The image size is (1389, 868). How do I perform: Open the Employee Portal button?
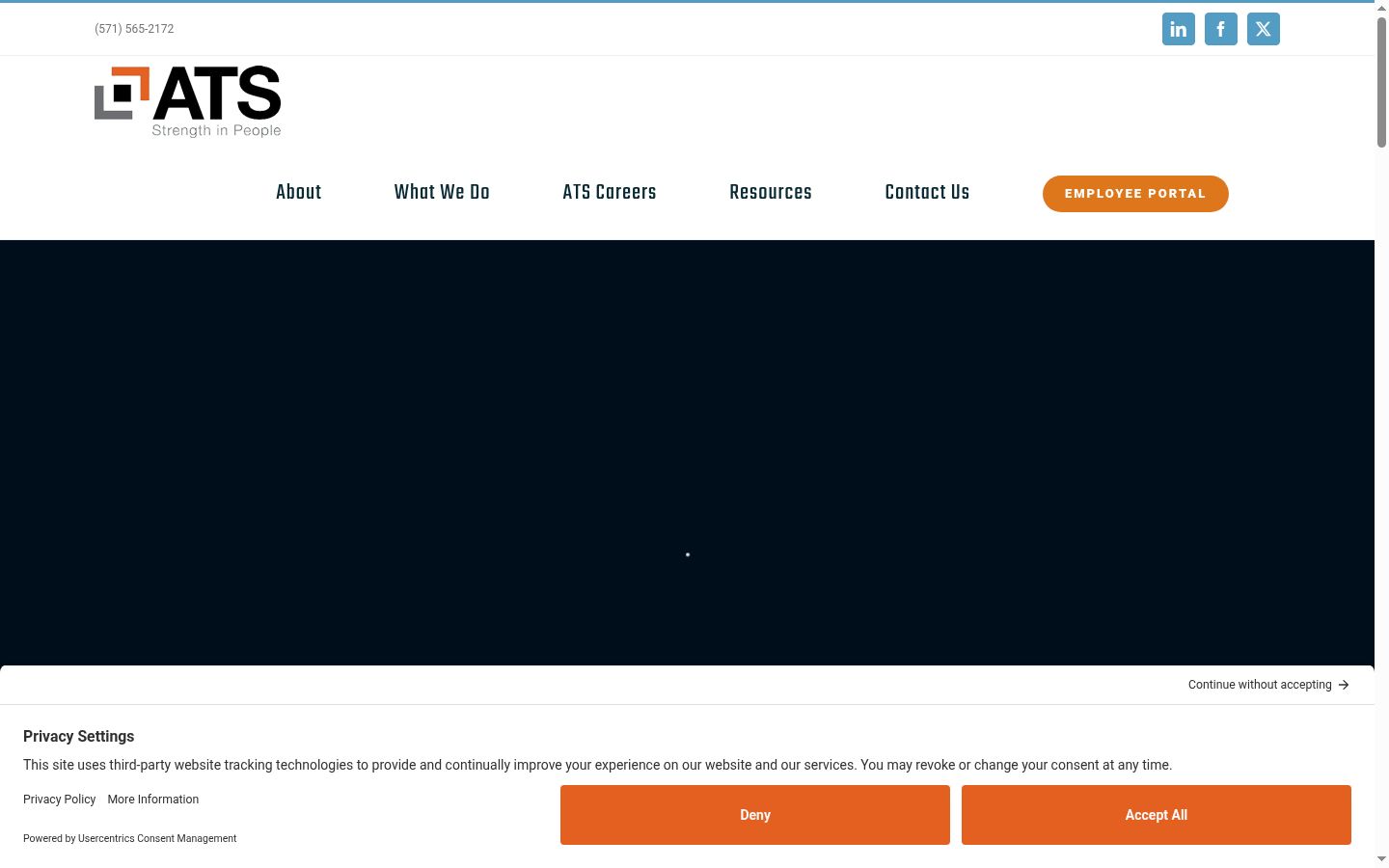pyautogui.click(x=1135, y=194)
